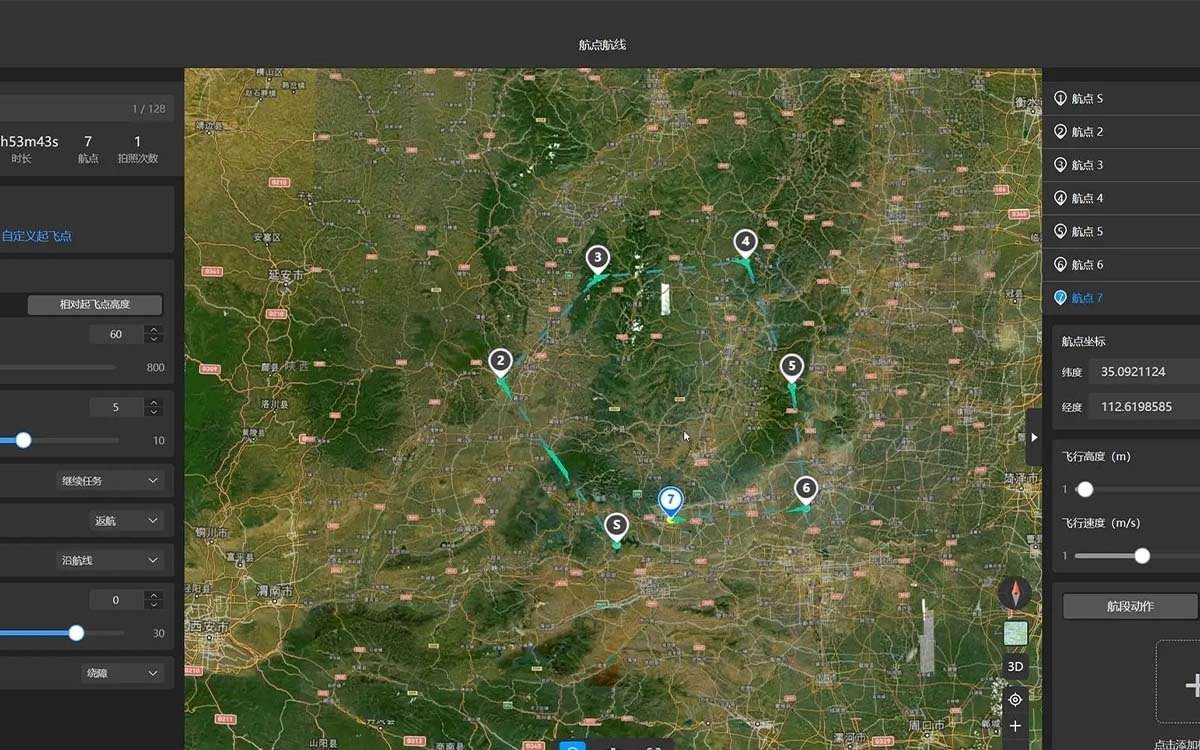The width and height of the screenshot is (1200, 750).
Task: Click the 拍照次数 count value 1
Action: pyautogui.click(x=138, y=142)
